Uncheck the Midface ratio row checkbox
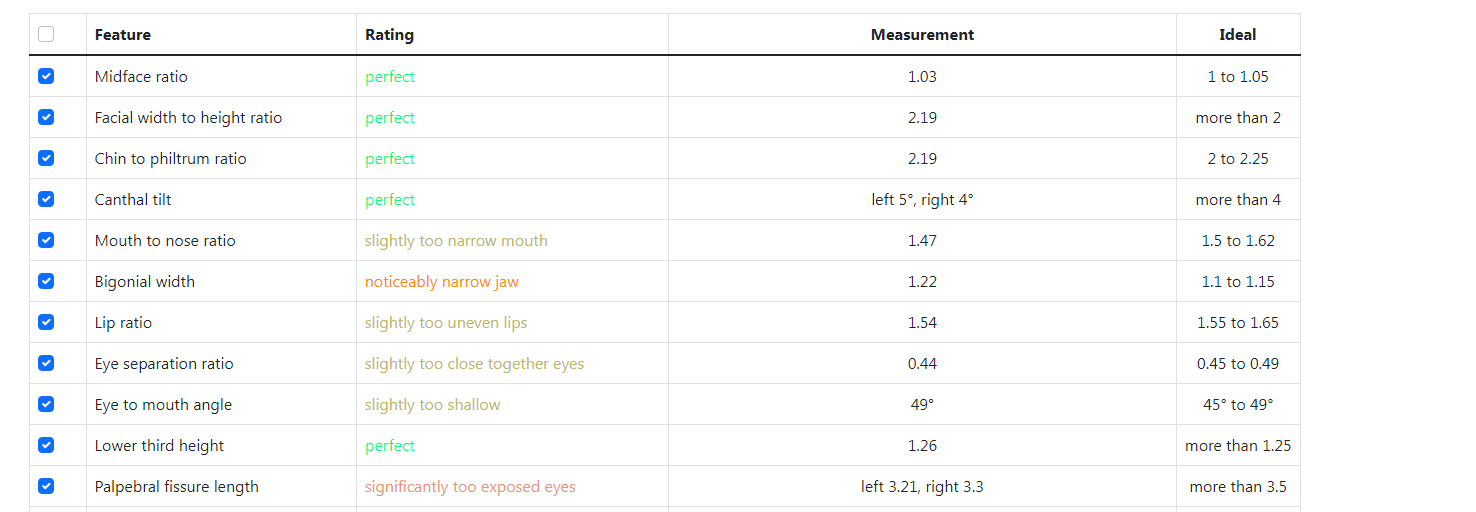 46,76
